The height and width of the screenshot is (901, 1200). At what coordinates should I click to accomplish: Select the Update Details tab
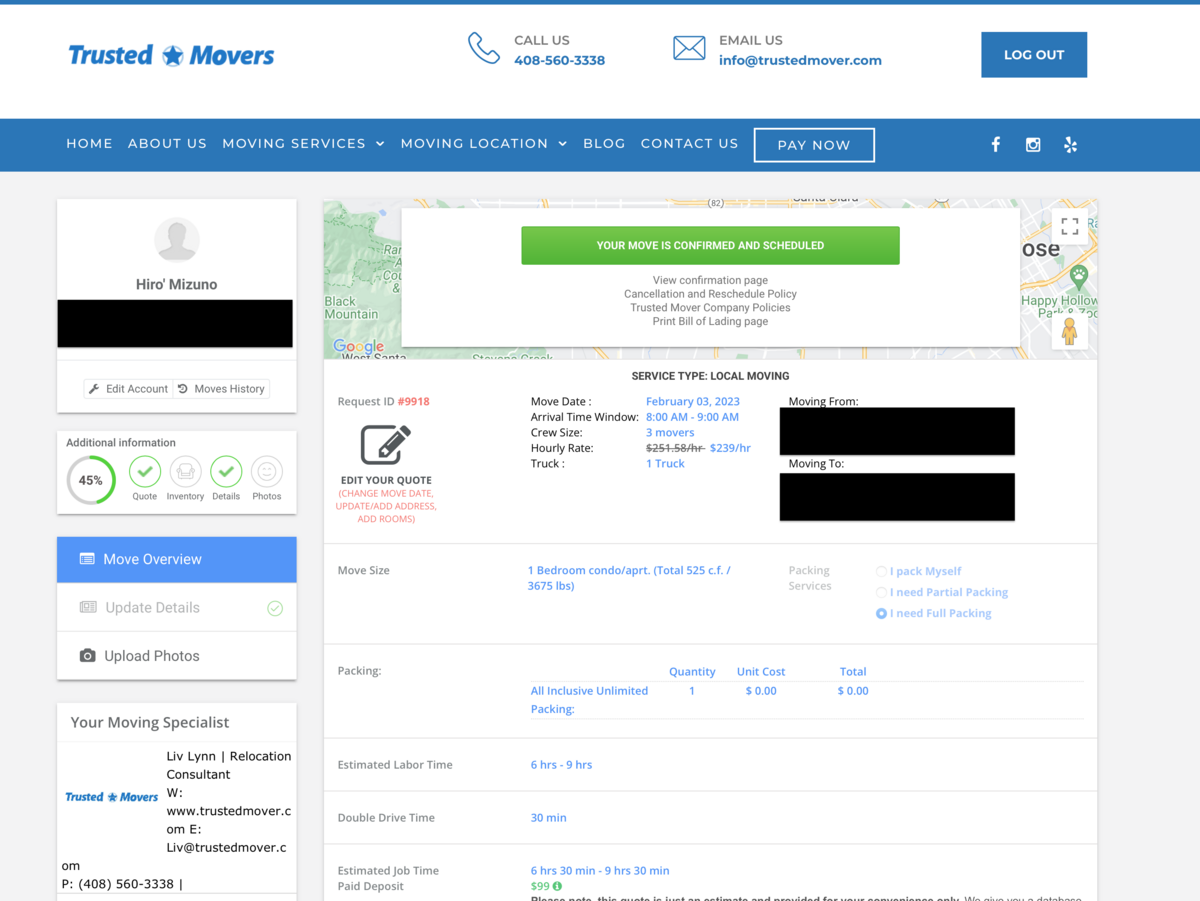pos(177,608)
